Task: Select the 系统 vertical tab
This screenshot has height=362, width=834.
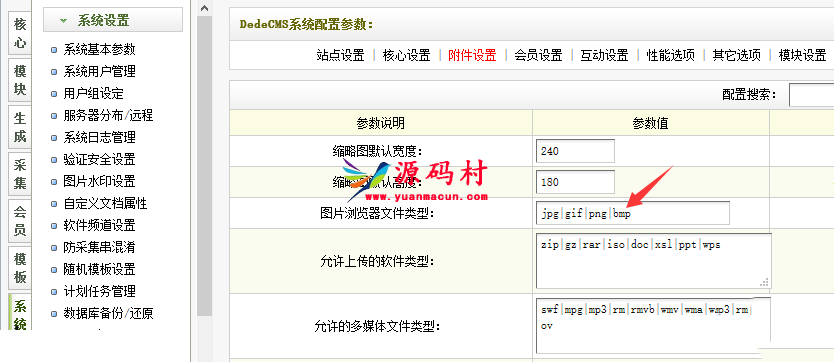Action: pyautogui.click(x=20, y=313)
